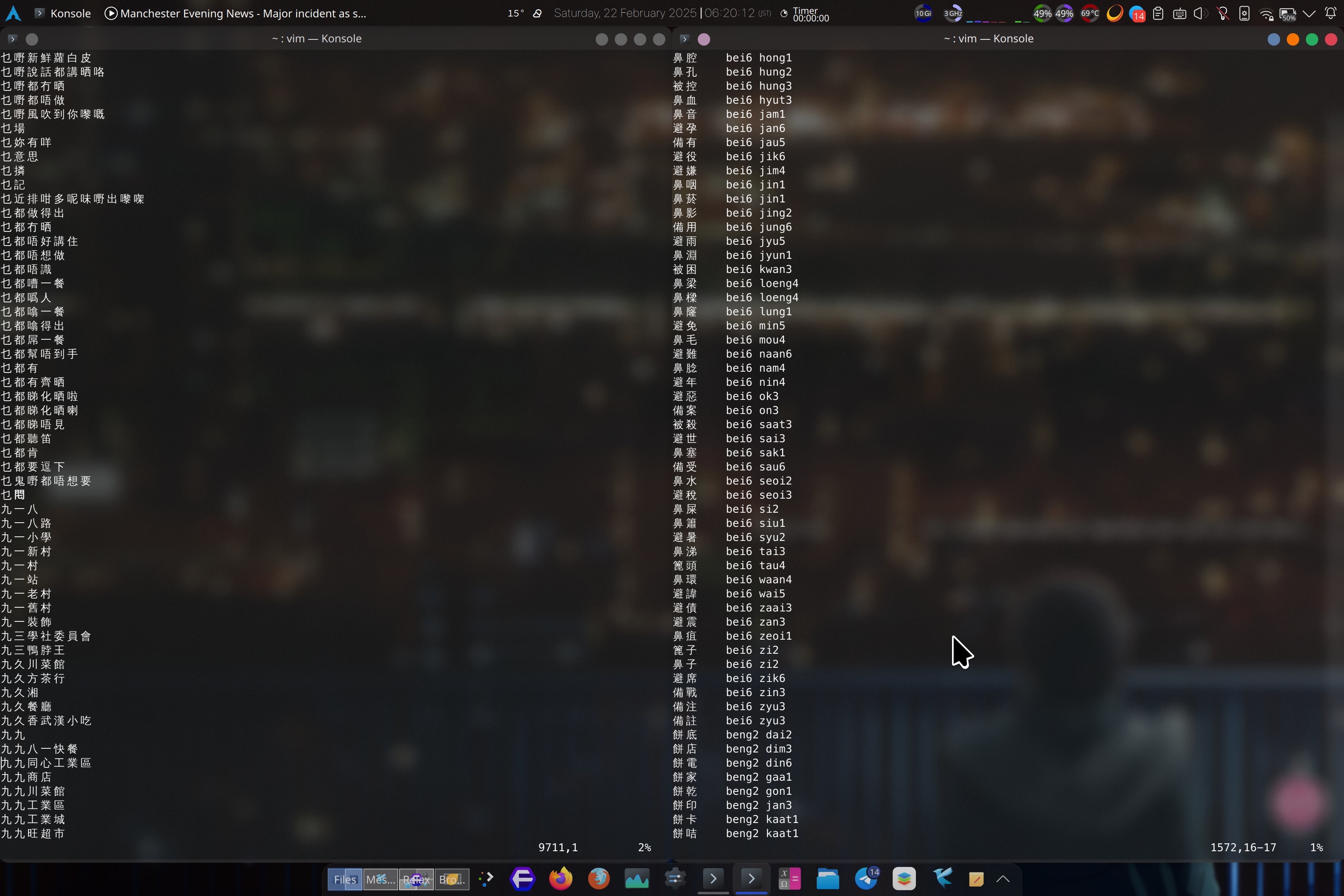Open the clipboard tray widget

(1158, 13)
